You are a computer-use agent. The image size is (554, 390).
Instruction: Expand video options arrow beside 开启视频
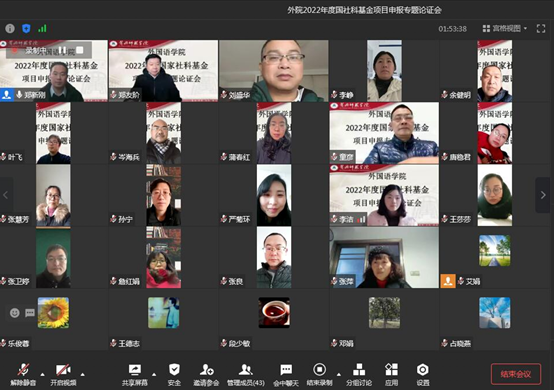(82, 374)
